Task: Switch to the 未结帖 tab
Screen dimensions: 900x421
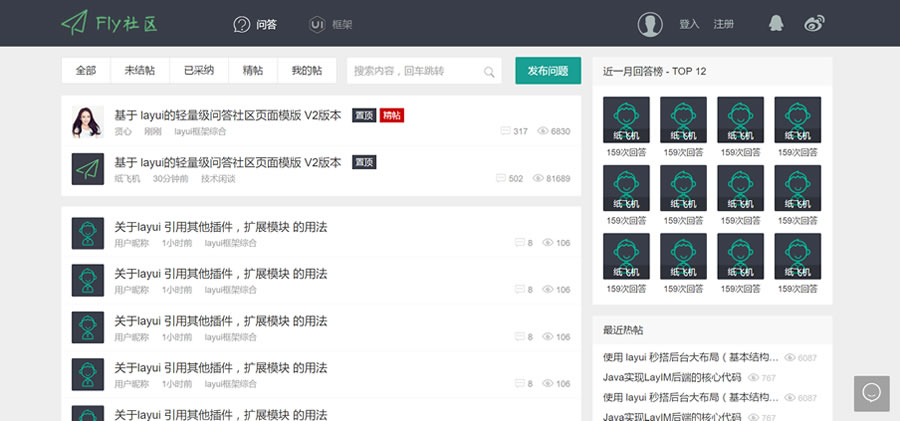Action: point(139,71)
